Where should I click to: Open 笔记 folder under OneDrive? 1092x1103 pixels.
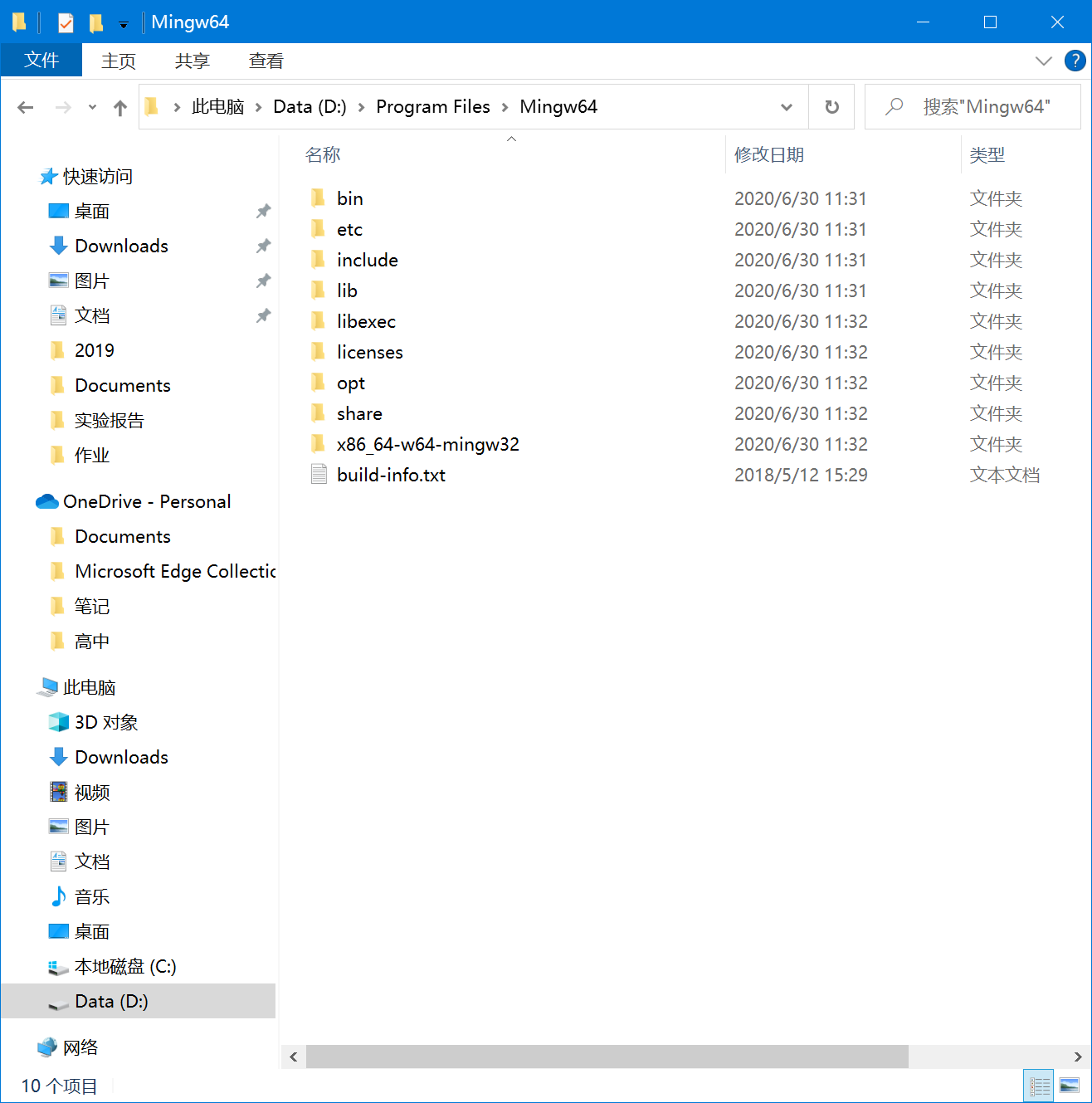91,607
